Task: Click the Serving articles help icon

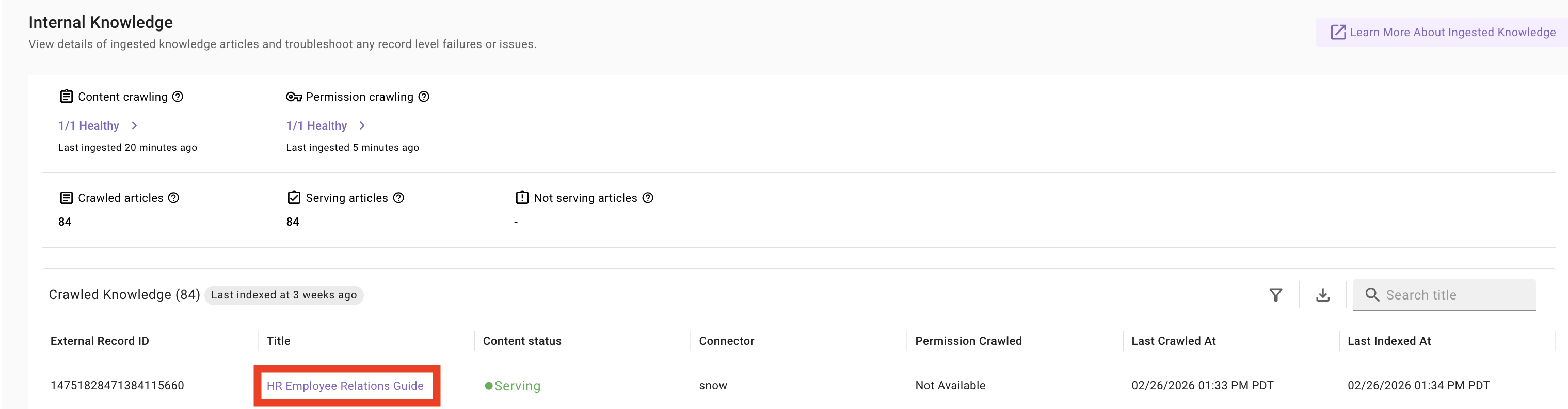Action: [398, 198]
